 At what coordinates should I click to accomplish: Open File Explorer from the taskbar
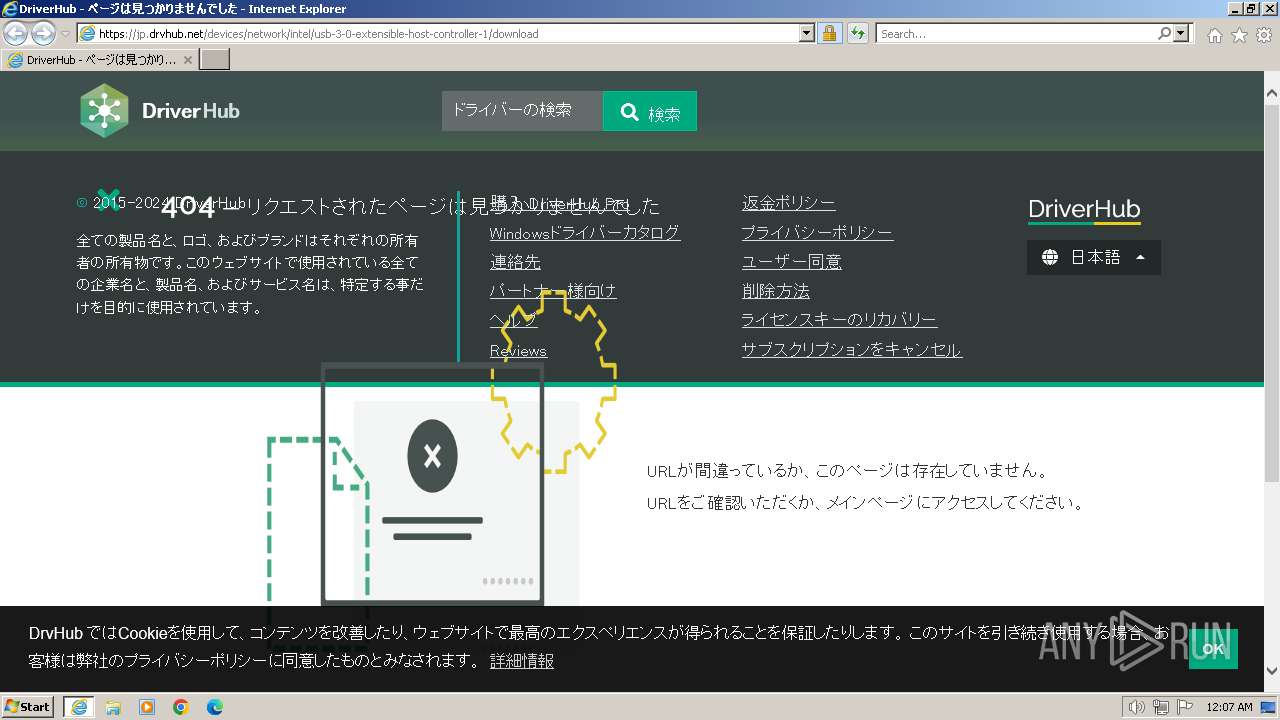coord(113,707)
